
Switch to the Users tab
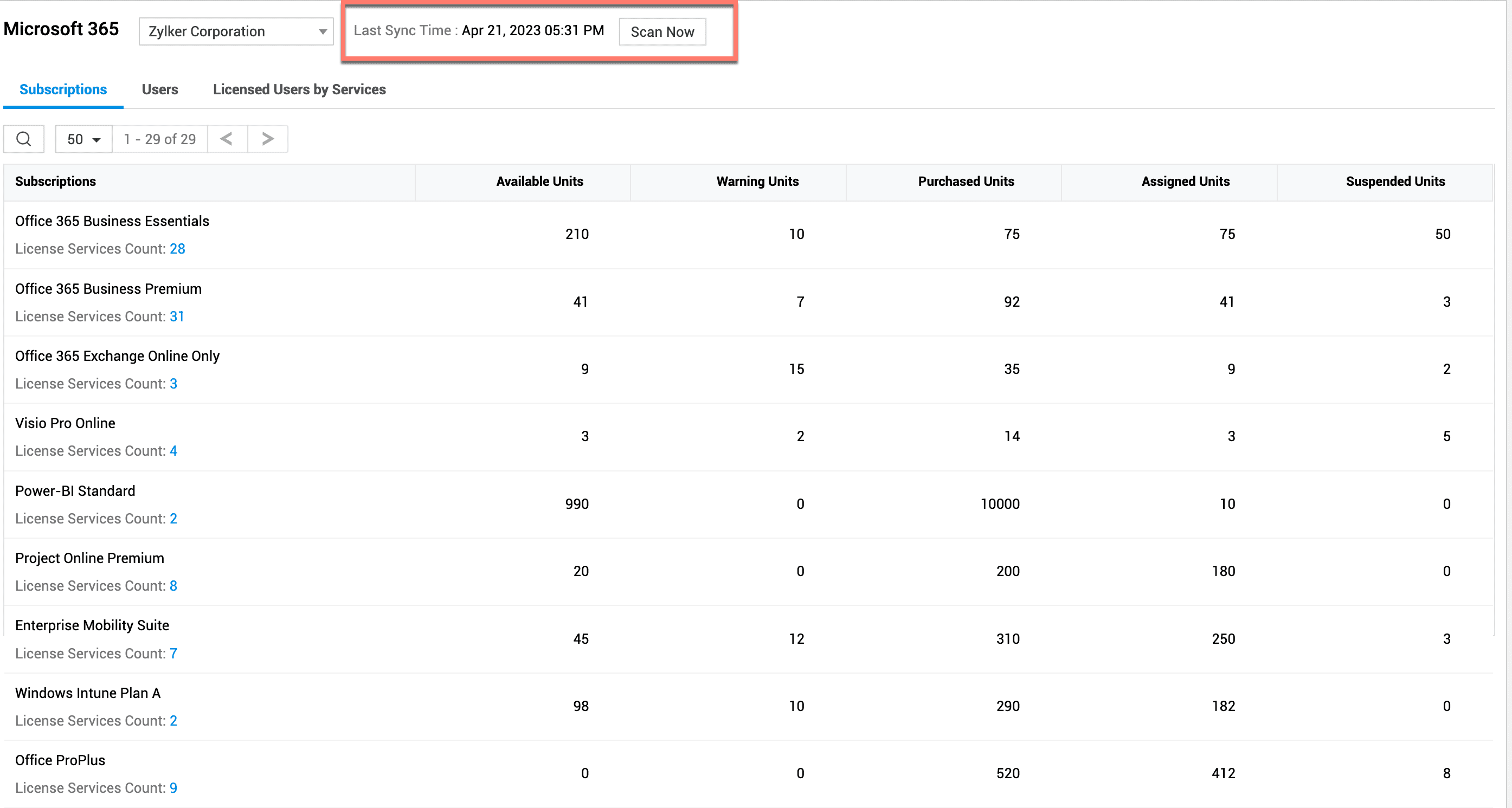pos(159,89)
